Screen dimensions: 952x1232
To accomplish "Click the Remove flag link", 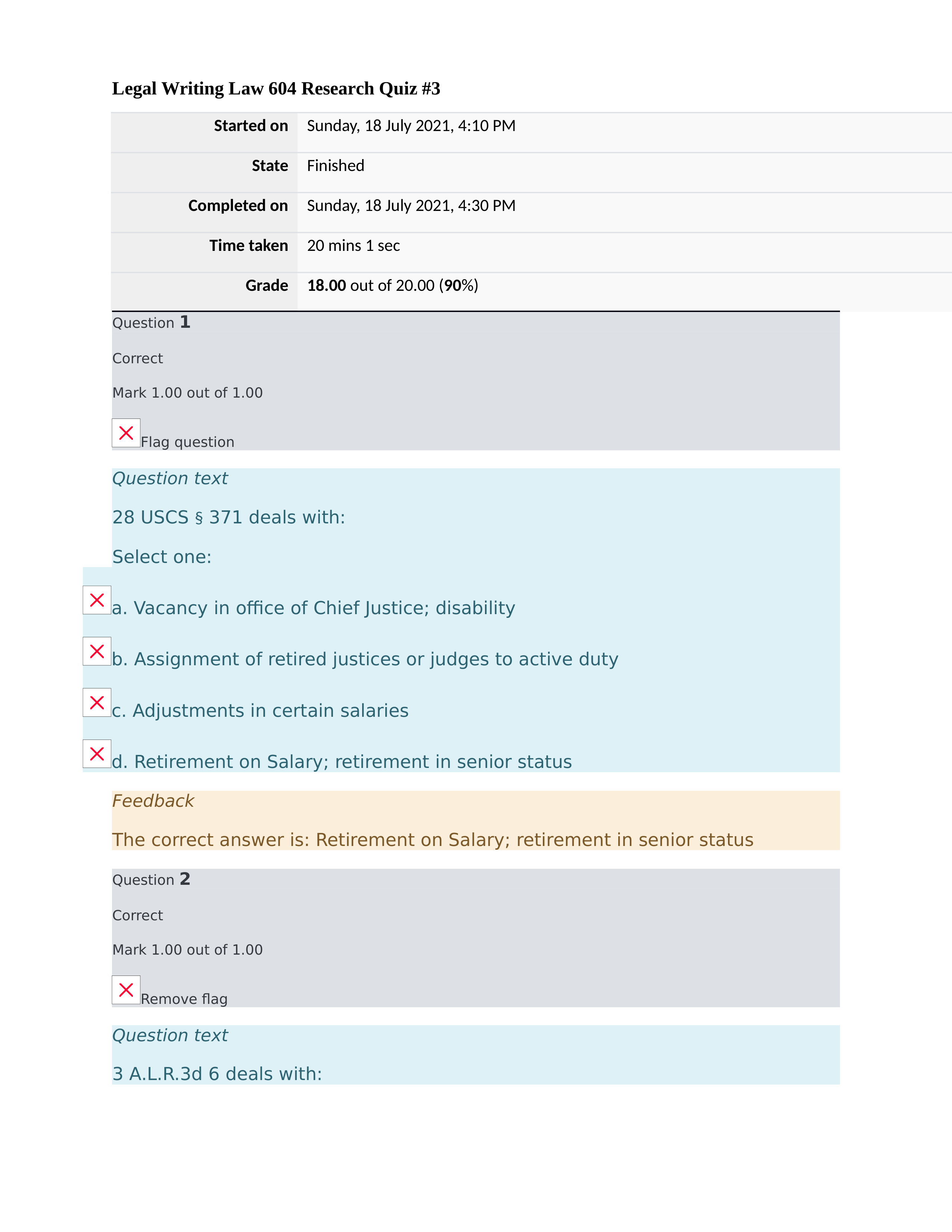I will pyautogui.click(x=184, y=999).
